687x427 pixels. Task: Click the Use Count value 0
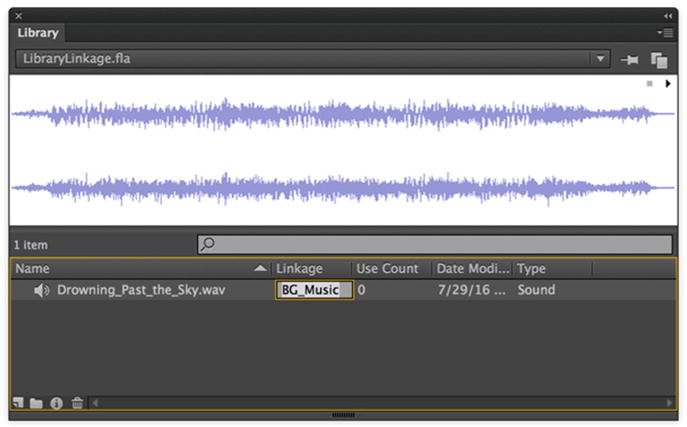pyautogui.click(x=361, y=290)
